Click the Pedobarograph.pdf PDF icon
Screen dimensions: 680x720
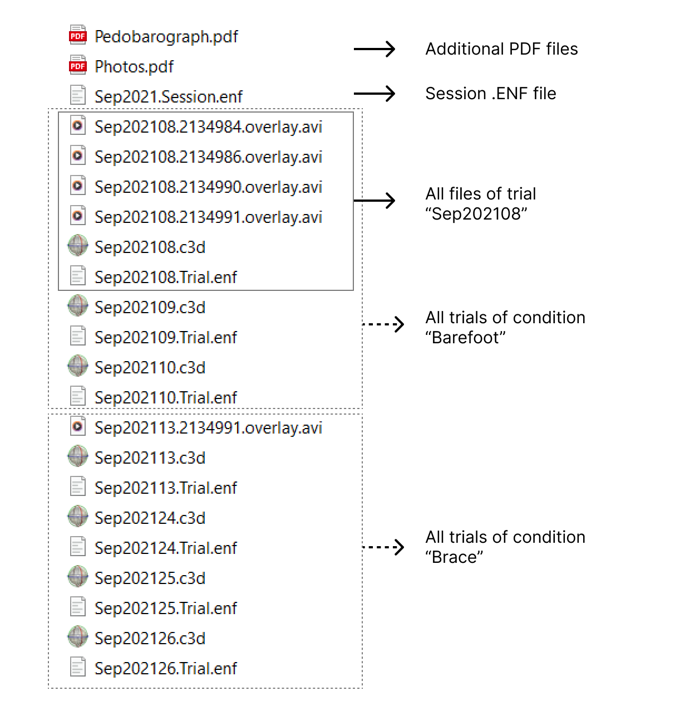click(78, 36)
